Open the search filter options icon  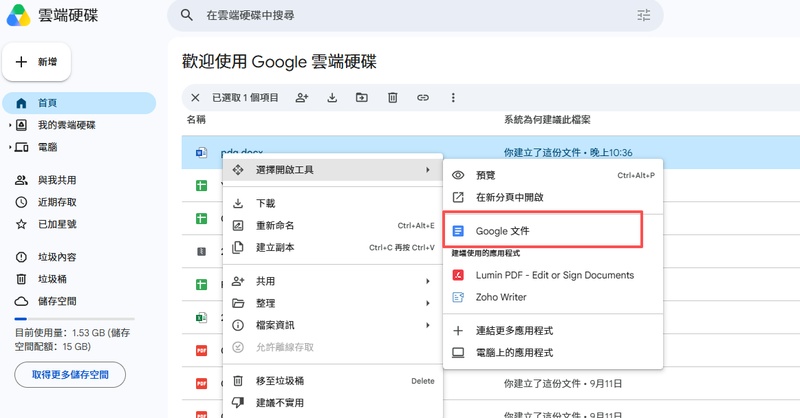click(644, 15)
